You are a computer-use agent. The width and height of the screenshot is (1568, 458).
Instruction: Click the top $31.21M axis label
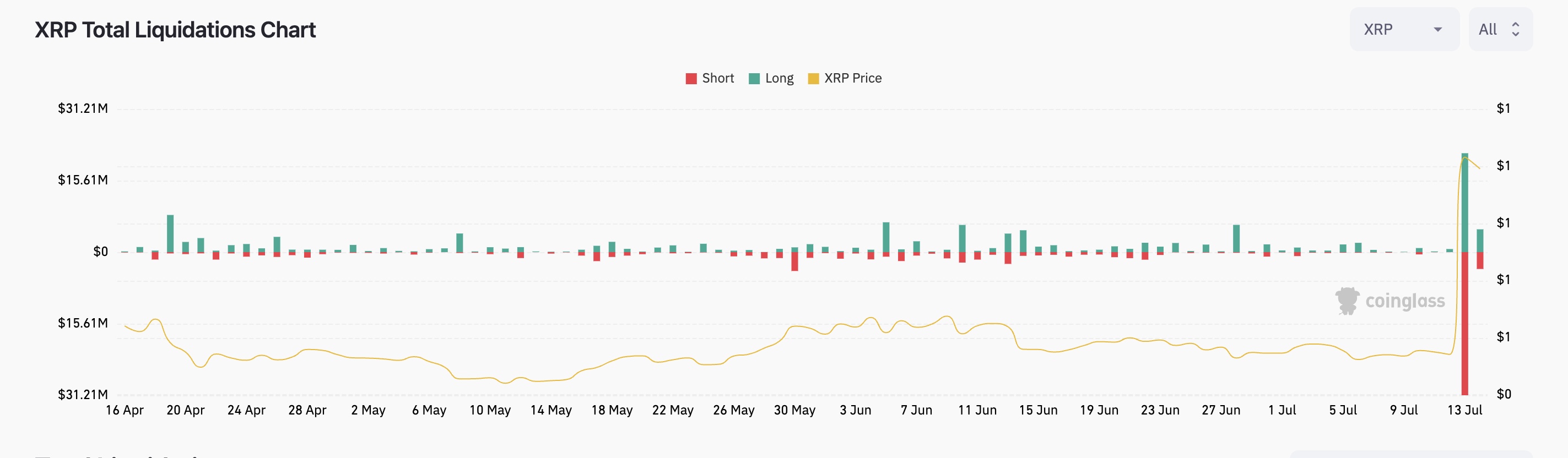click(83, 109)
